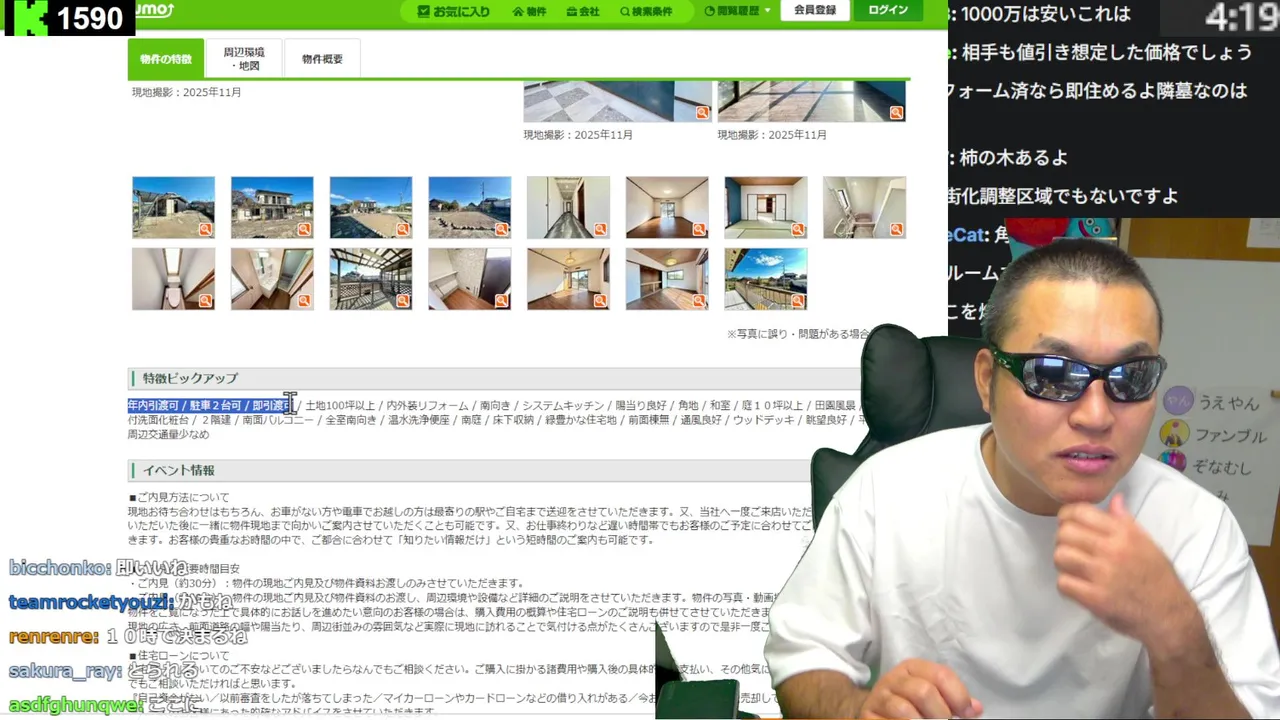Open the fence and gate exterior thumbnail
This screenshot has width=1280, height=720.
(x=173, y=207)
